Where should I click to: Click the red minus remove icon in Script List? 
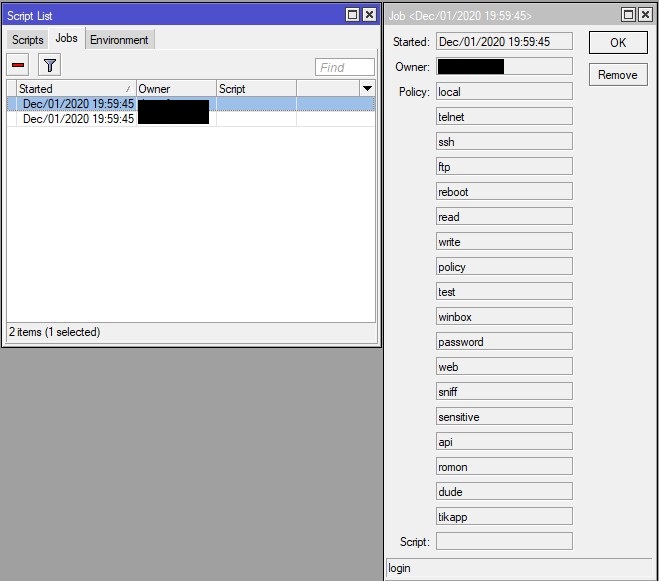[x=18, y=65]
